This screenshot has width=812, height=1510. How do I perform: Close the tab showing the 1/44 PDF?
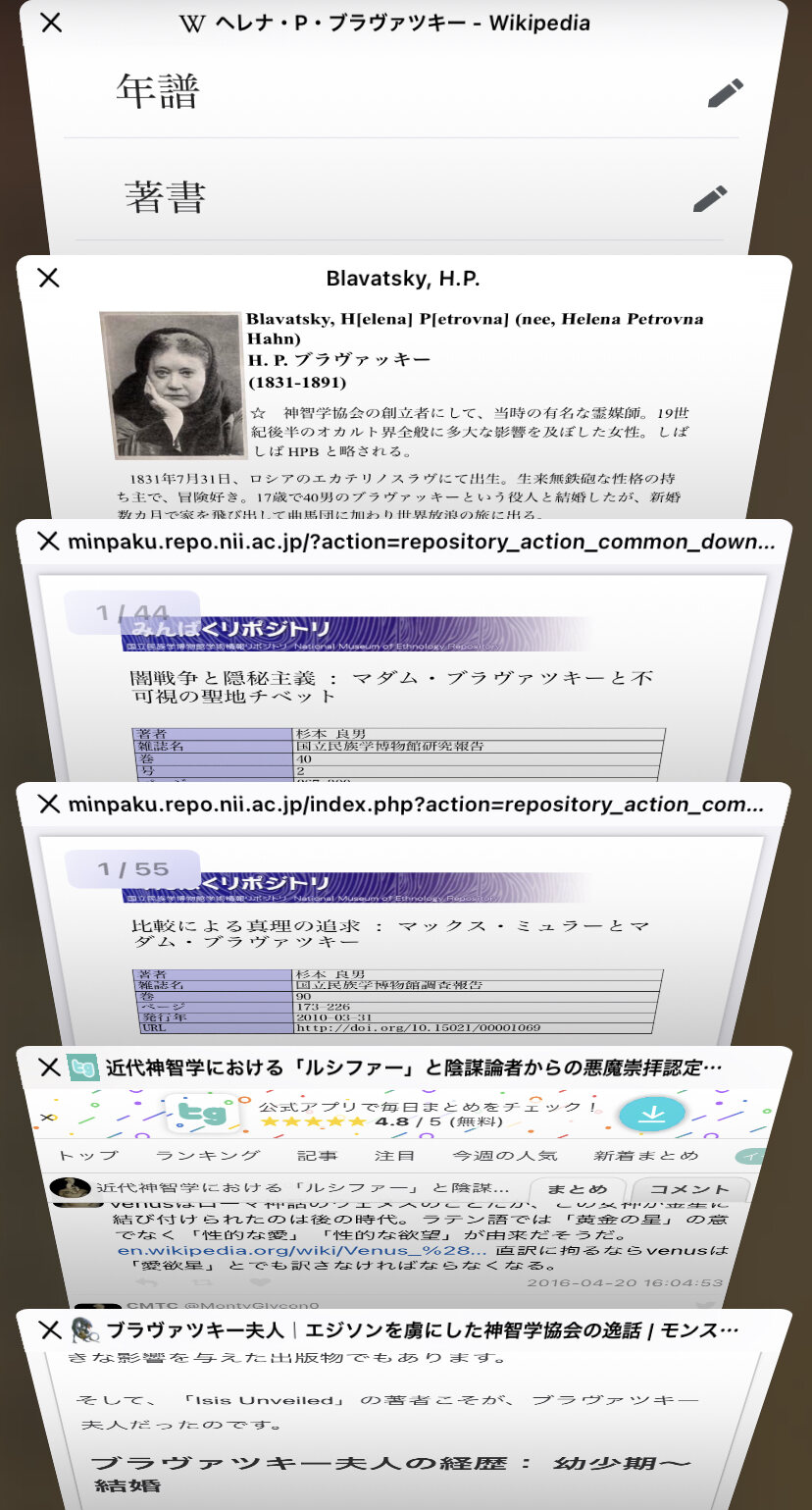tap(48, 542)
